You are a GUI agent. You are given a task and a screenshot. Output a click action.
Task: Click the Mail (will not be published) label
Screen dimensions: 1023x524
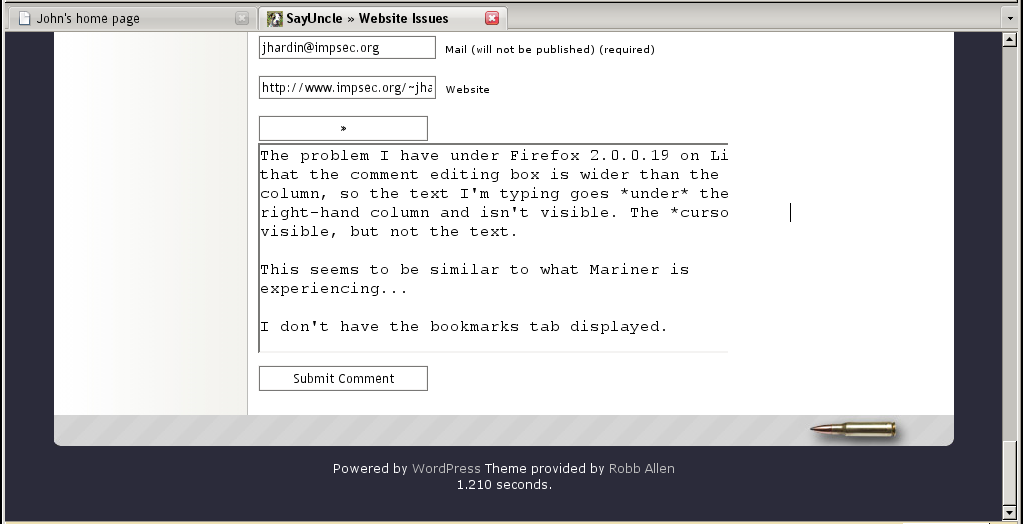[x=549, y=50]
